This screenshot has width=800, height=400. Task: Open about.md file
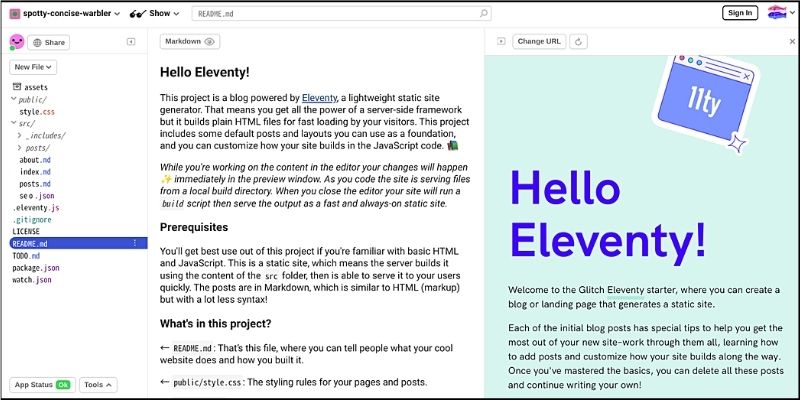pos(35,160)
